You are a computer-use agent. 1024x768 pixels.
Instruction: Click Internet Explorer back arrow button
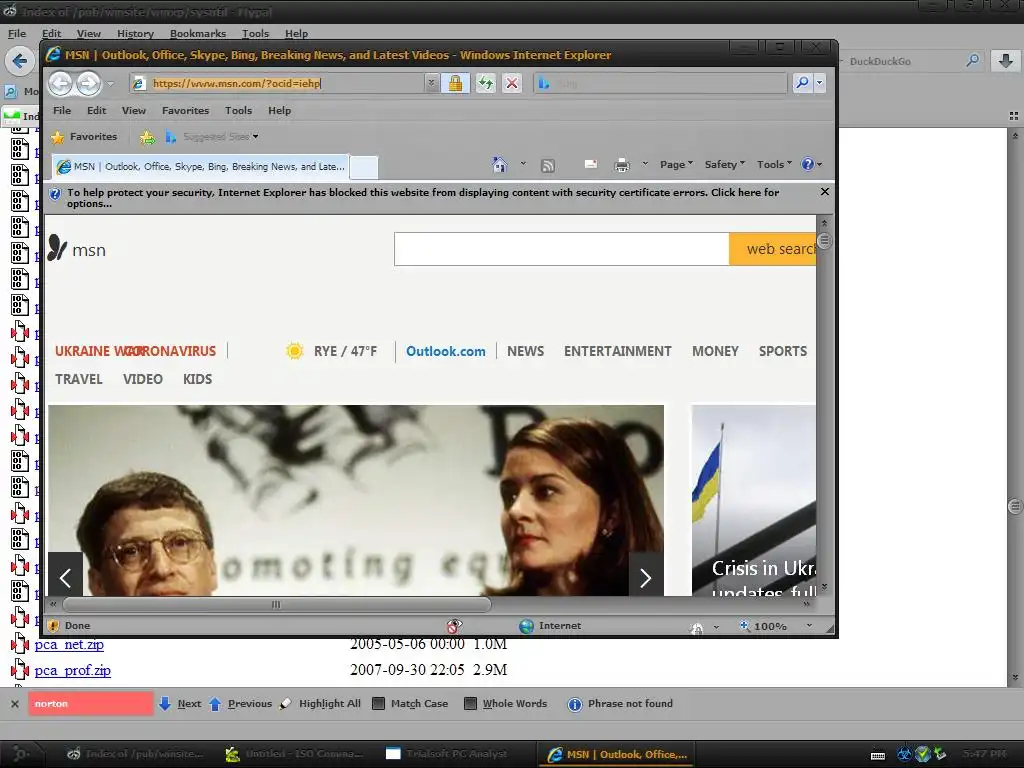[61, 83]
